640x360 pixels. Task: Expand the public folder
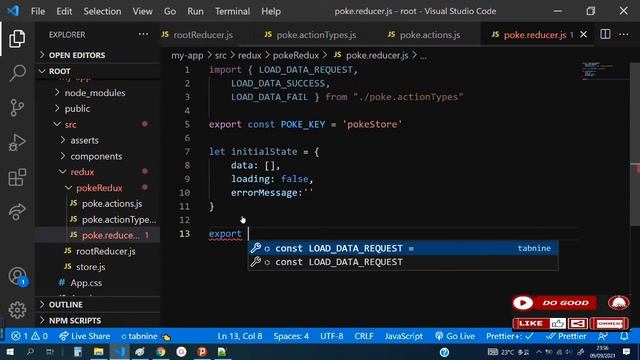click(x=77, y=109)
